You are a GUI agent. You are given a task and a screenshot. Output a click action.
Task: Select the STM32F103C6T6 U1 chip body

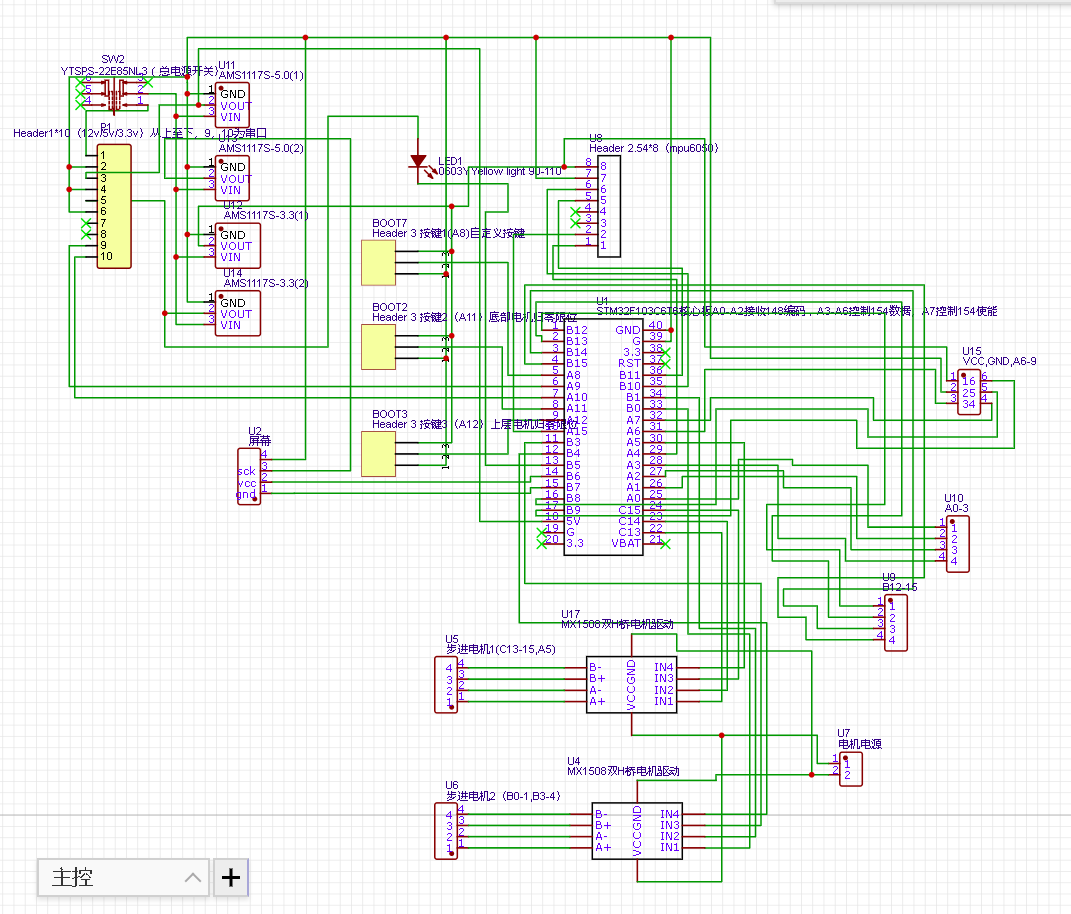click(x=602, y=437)
